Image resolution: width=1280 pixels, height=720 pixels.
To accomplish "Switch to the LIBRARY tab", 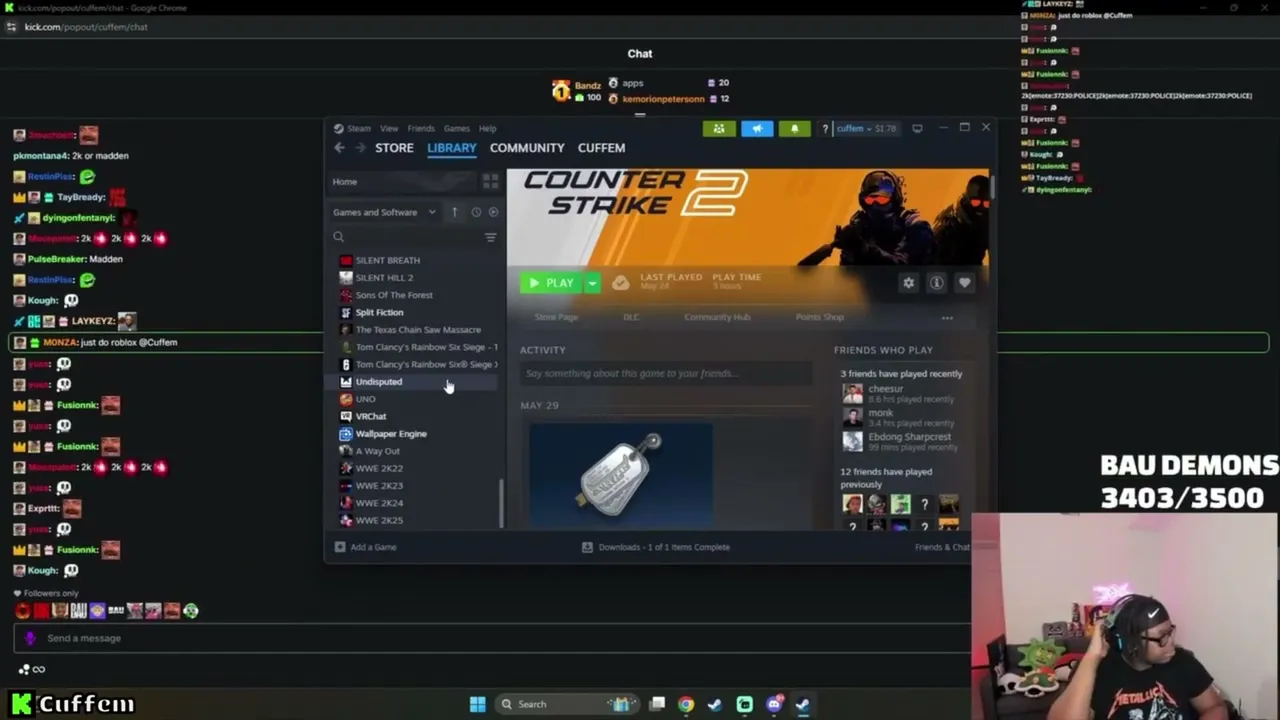I will point(452,148).
